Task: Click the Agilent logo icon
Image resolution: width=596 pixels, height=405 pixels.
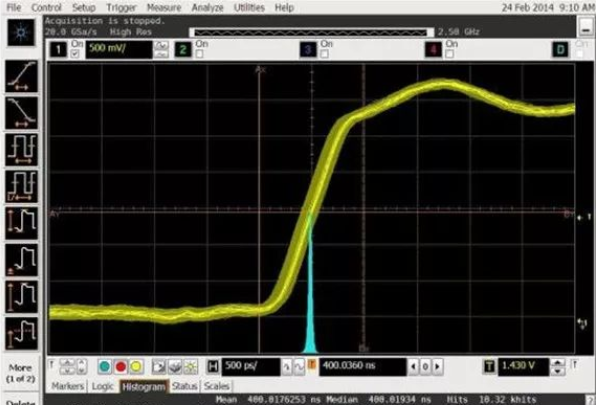Action: tap(21, 32)
